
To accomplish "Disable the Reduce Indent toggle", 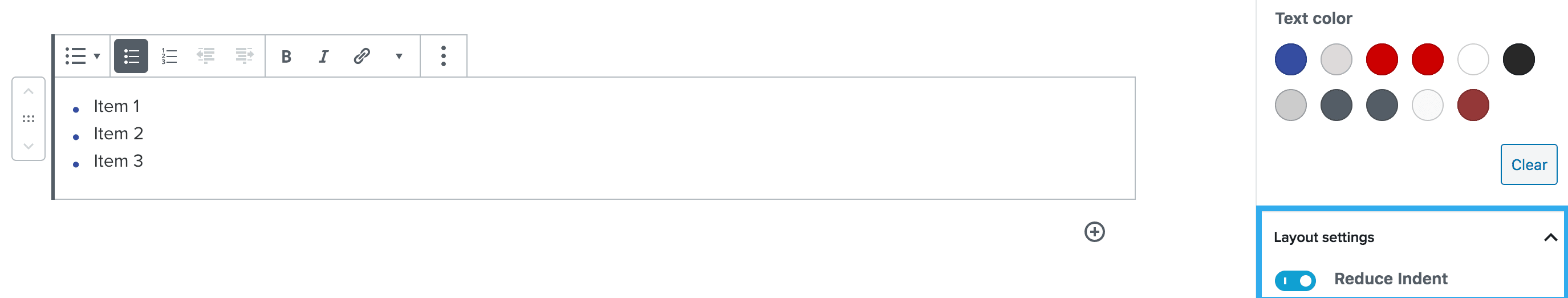I will [x=1295, y=280].
